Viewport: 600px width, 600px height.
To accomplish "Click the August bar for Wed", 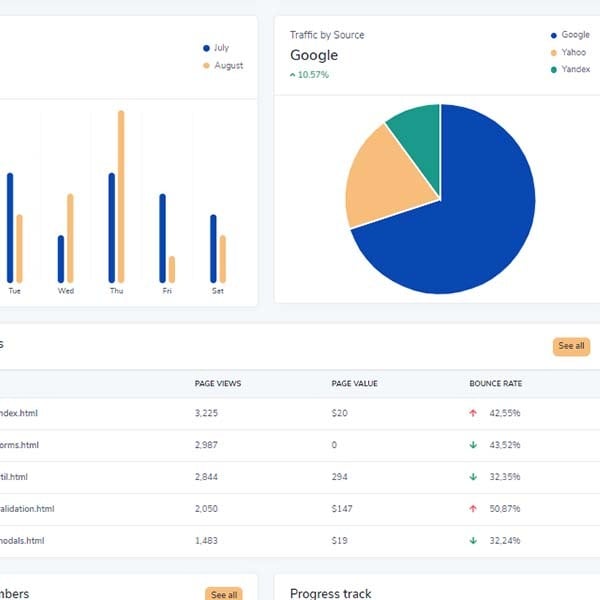I will (70, 238).
